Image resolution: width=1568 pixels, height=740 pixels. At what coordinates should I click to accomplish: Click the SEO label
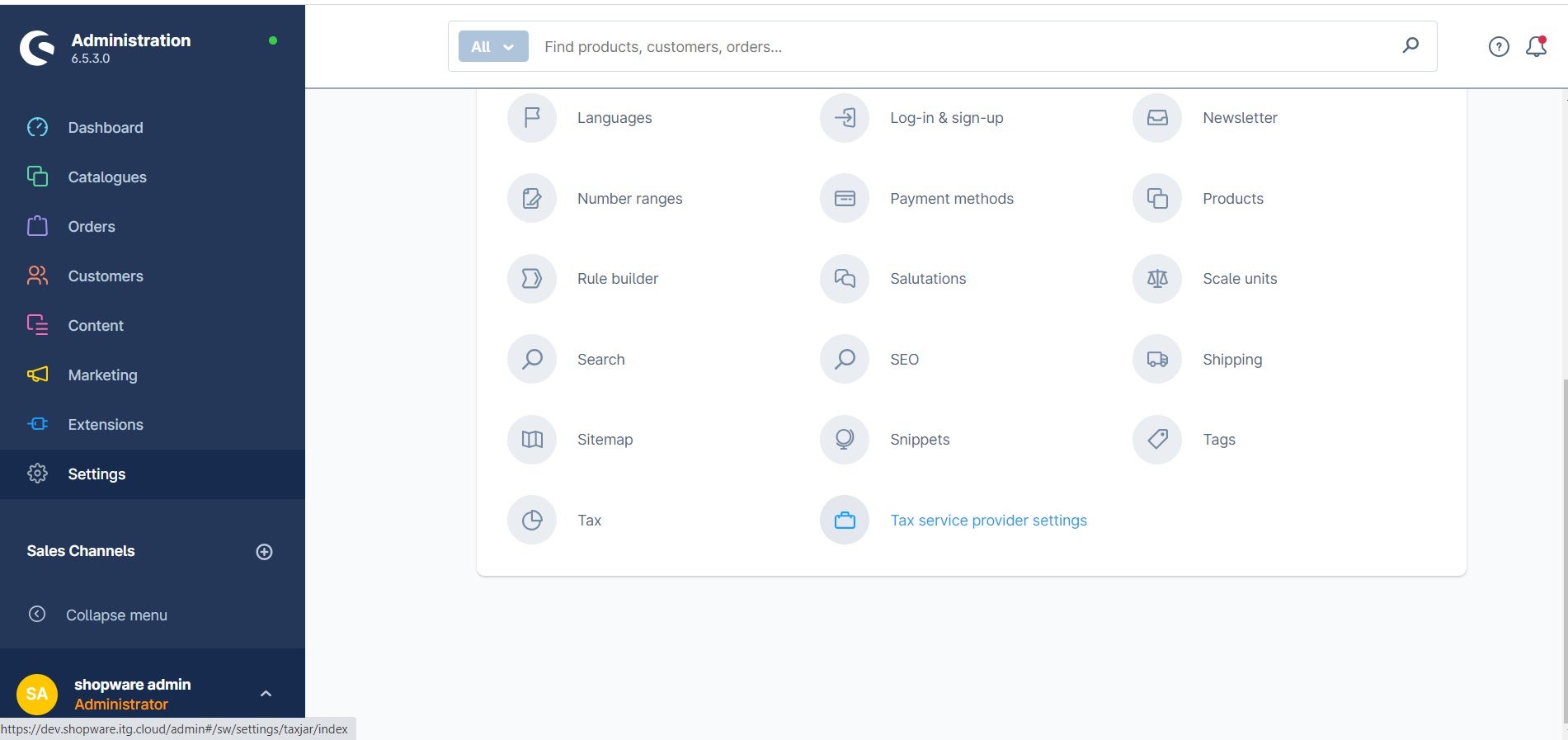click(904, 360)
